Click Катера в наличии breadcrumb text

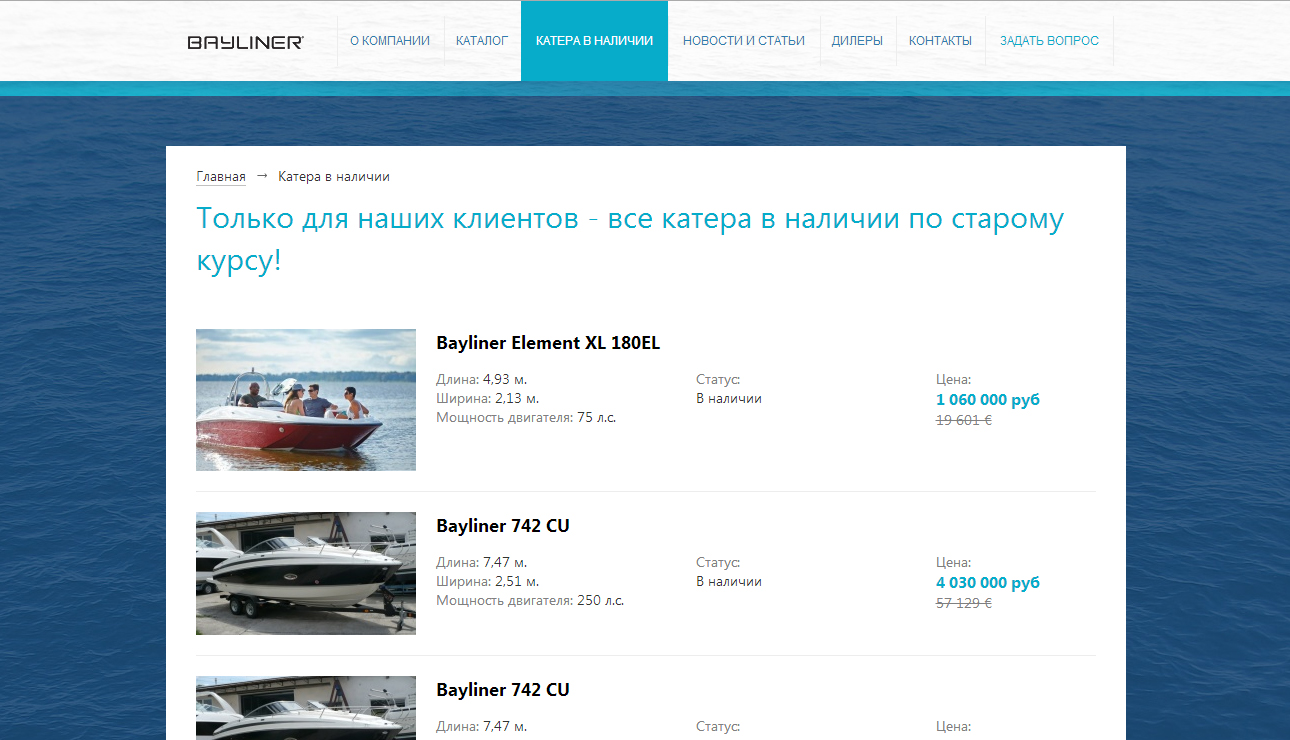click(x=334, y=176)
